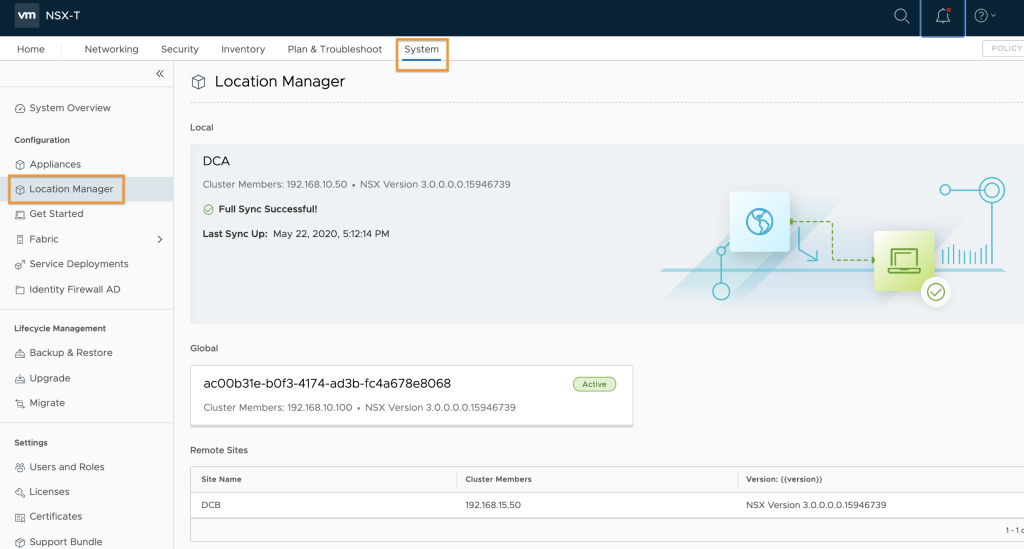Click the Service Deployments icon
The height and width of the screenshot is (549, 1024).
tap(20, 264)
